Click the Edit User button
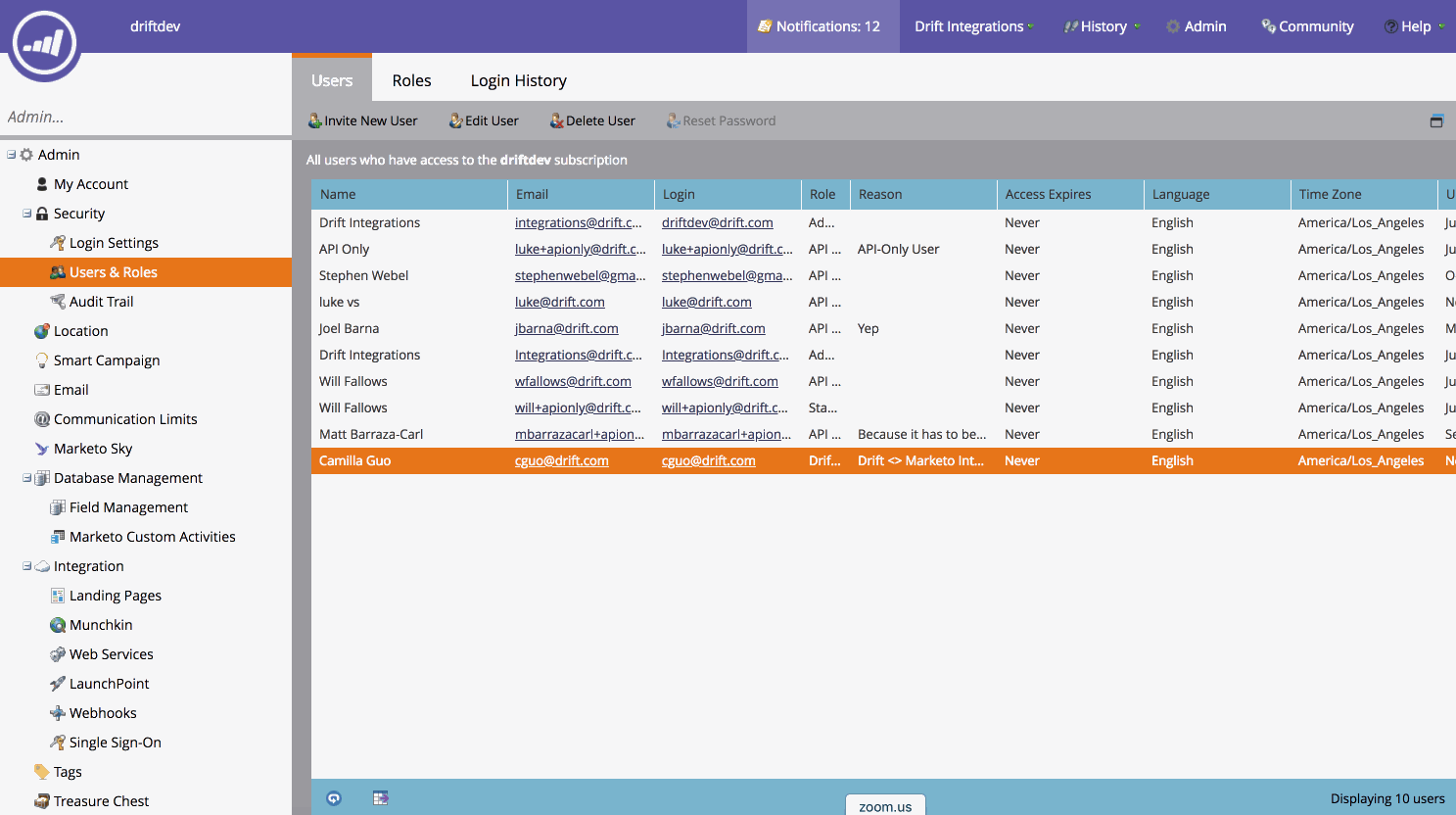Viewport: 1456px width, 815px height. (x=484, y=120)
